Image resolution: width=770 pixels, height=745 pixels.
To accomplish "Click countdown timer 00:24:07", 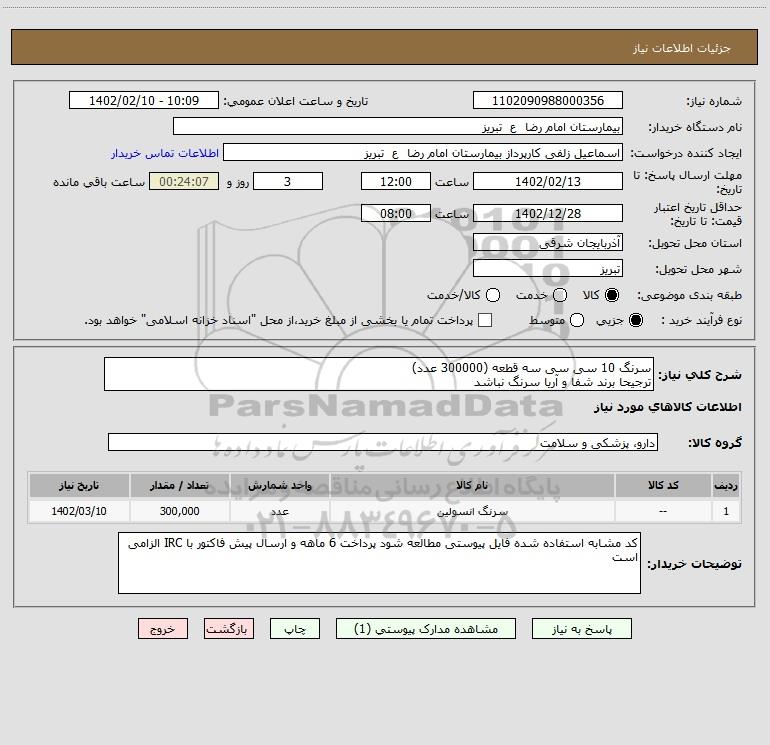I will pyautogui.click(x=184, y=181).
